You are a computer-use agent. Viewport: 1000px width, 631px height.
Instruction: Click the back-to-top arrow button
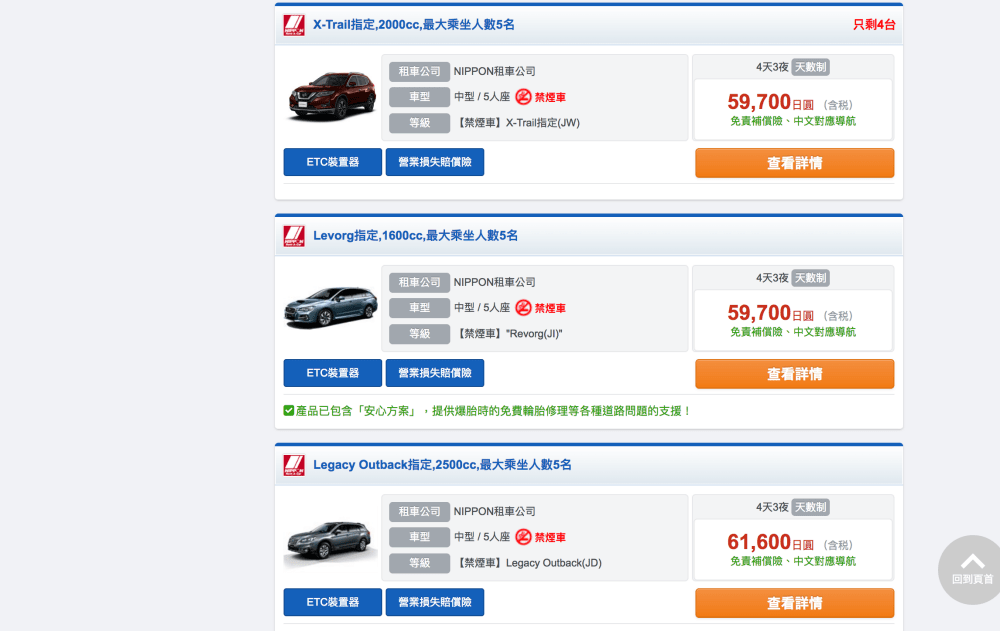click(972, 568)
